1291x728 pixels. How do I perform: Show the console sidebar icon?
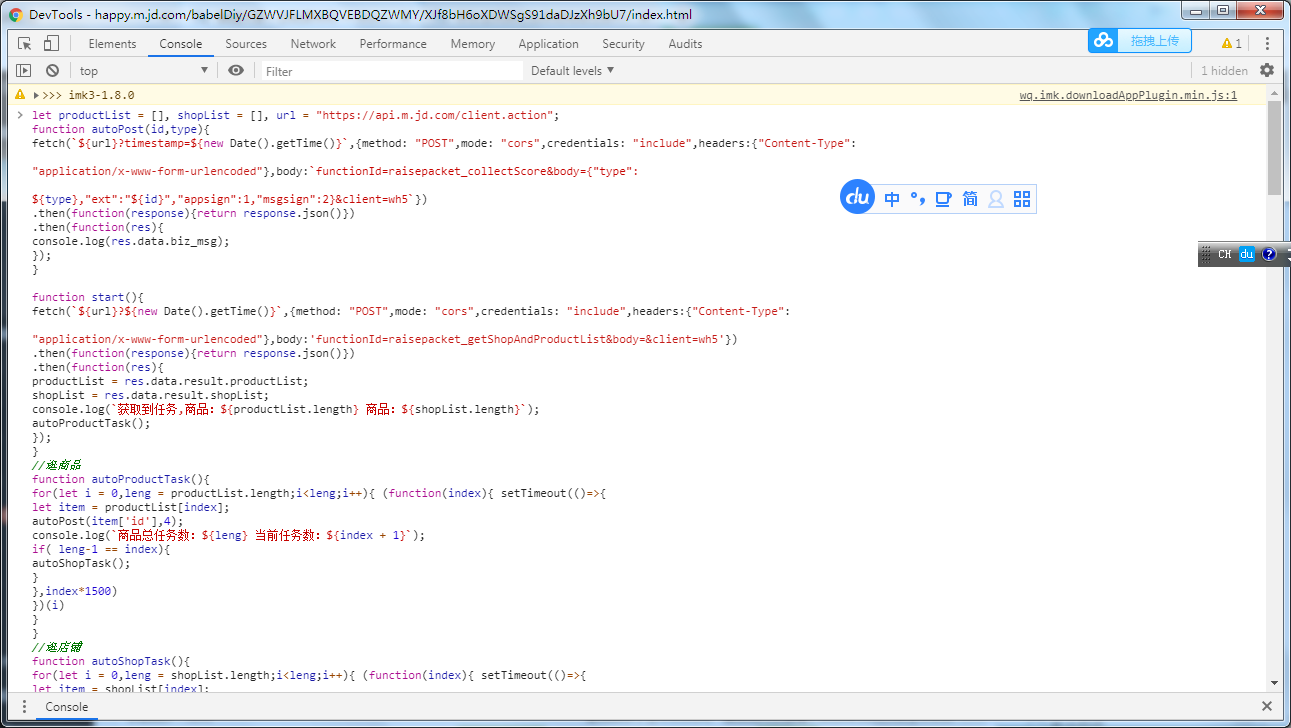(24, 70)
